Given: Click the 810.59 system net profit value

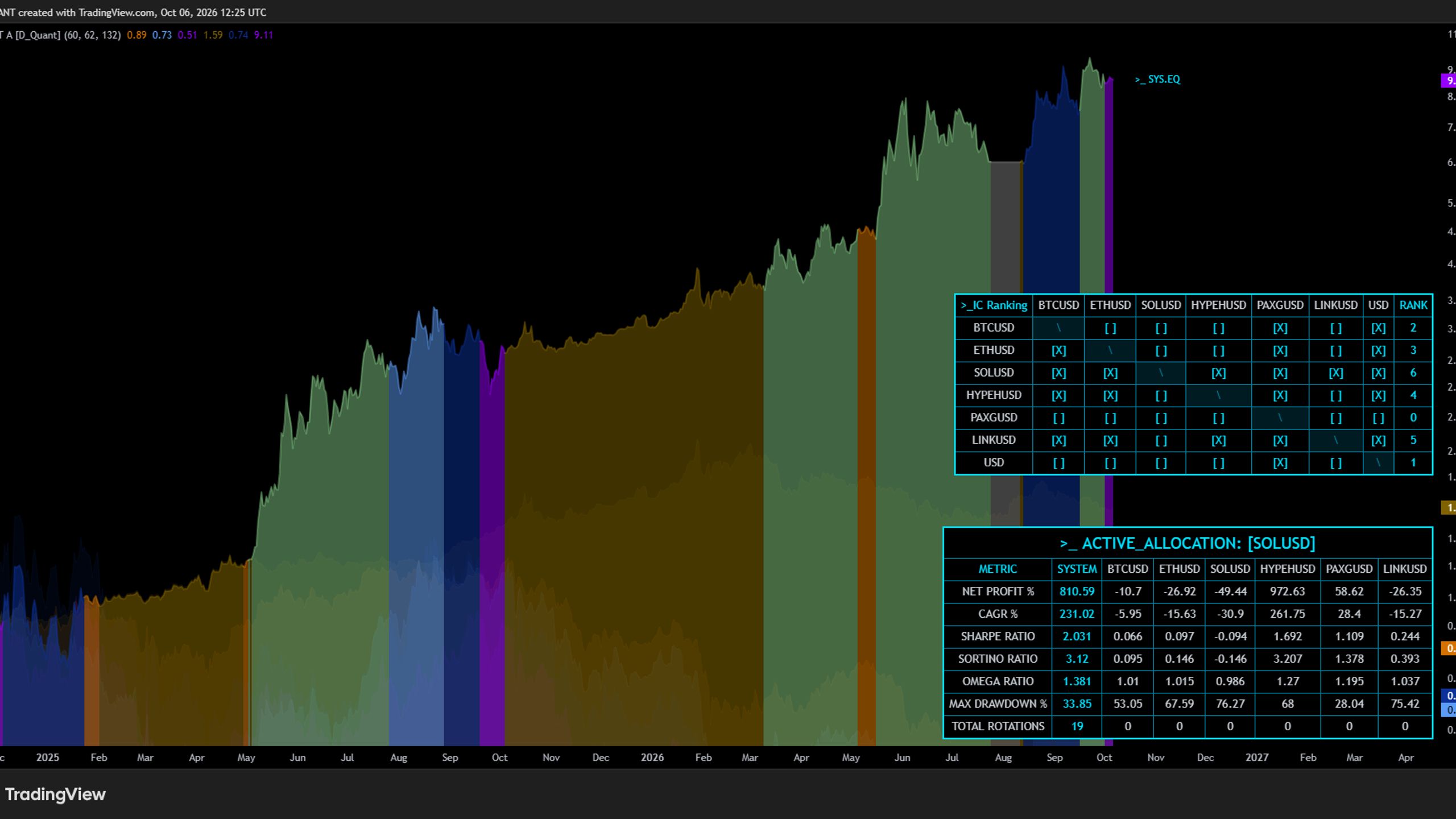Looking at the screenshot, I should [1077, 591].
